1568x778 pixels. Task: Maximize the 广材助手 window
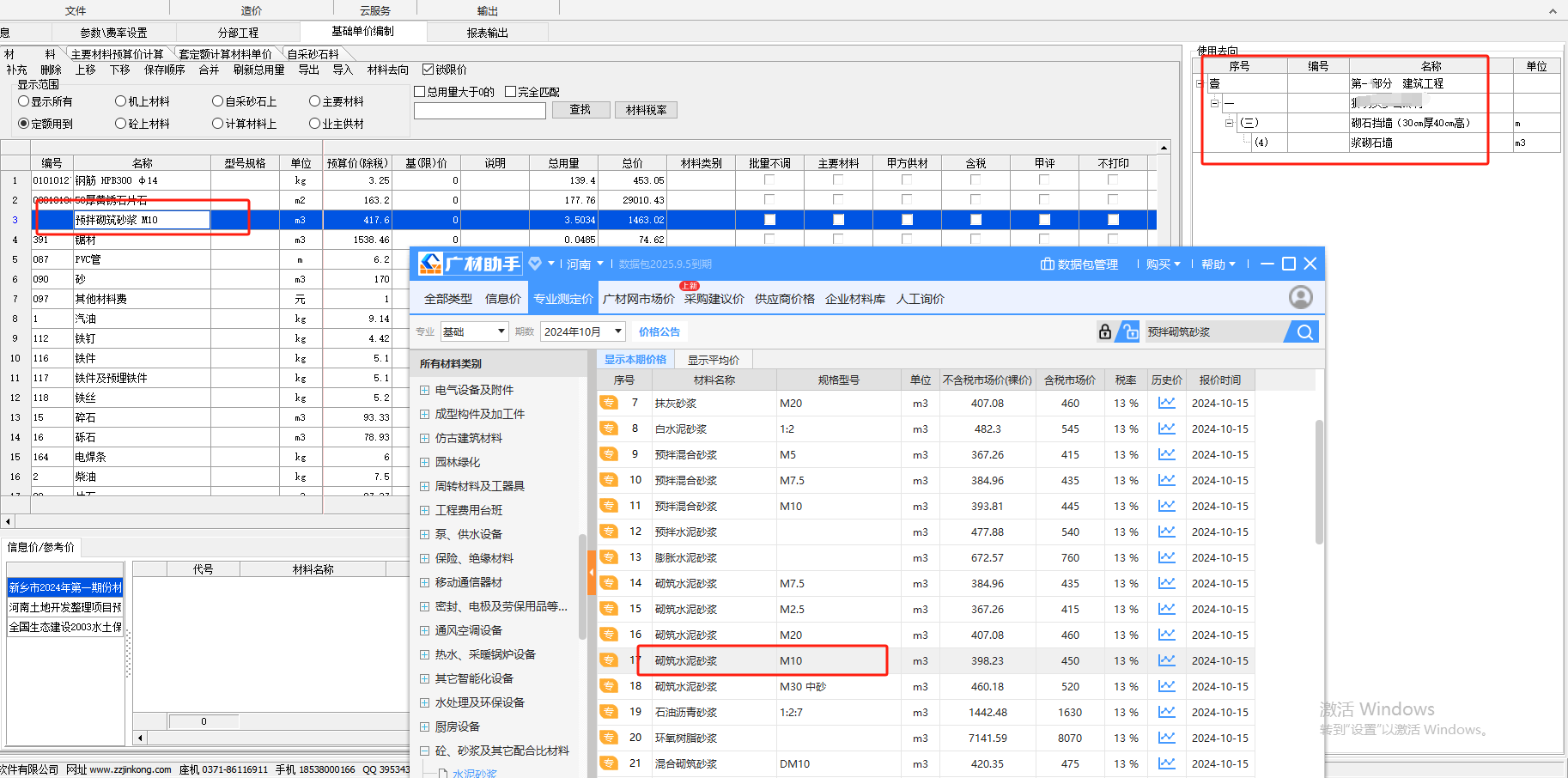1288,264
